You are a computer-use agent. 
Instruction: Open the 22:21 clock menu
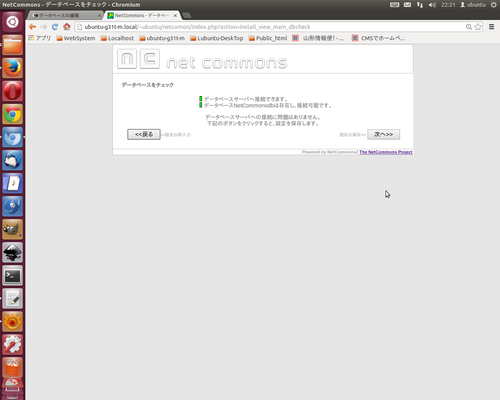(x=448, y=5)
